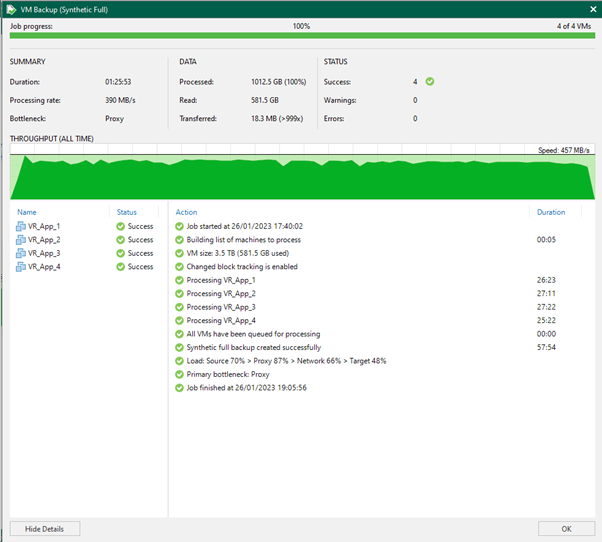Click 'All VMs have been queued for processing'
Image resolution: width=602 pixels, height=542 pixels.
point(253,334)
